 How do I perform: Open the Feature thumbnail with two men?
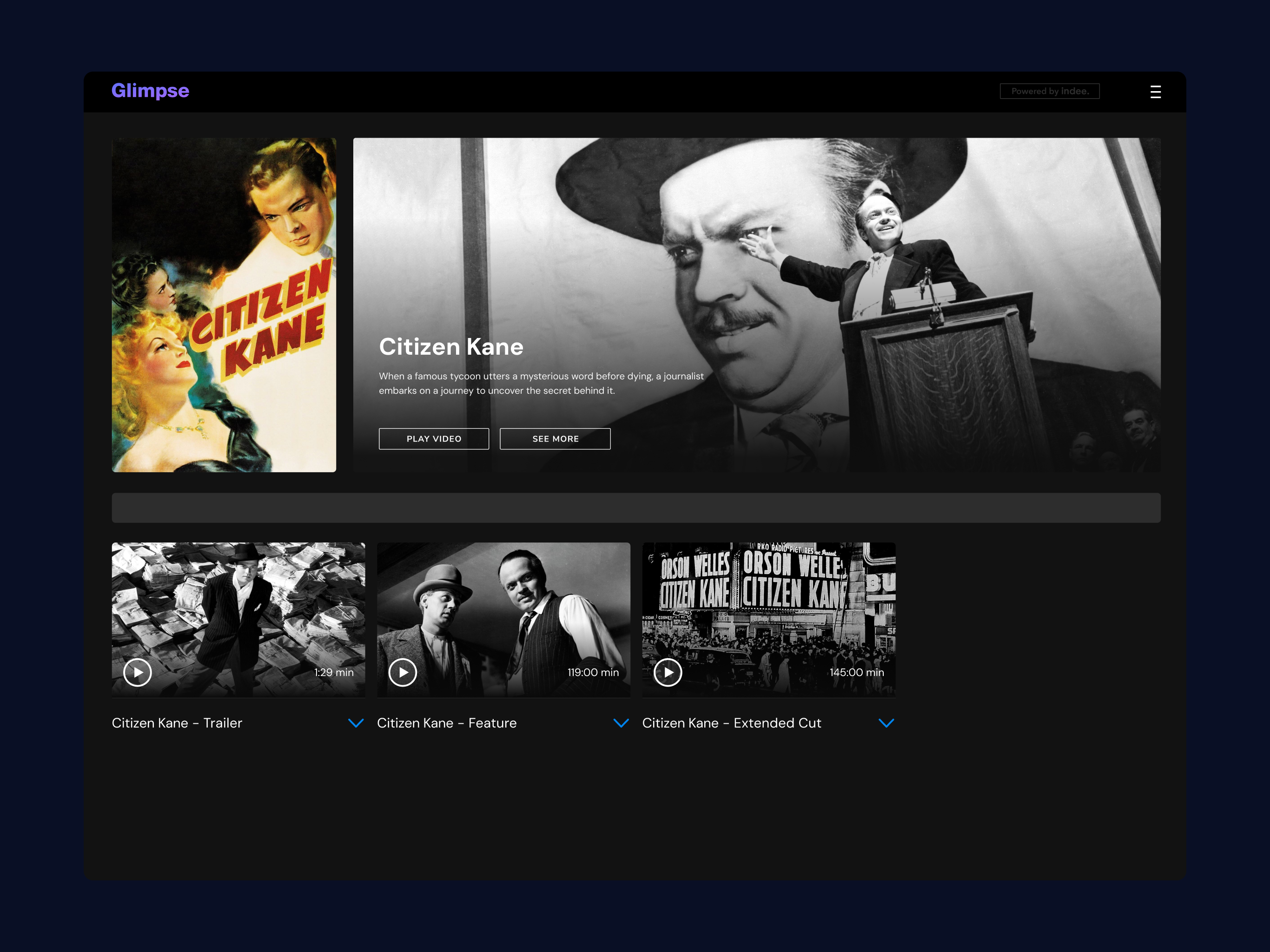point(503,620)
